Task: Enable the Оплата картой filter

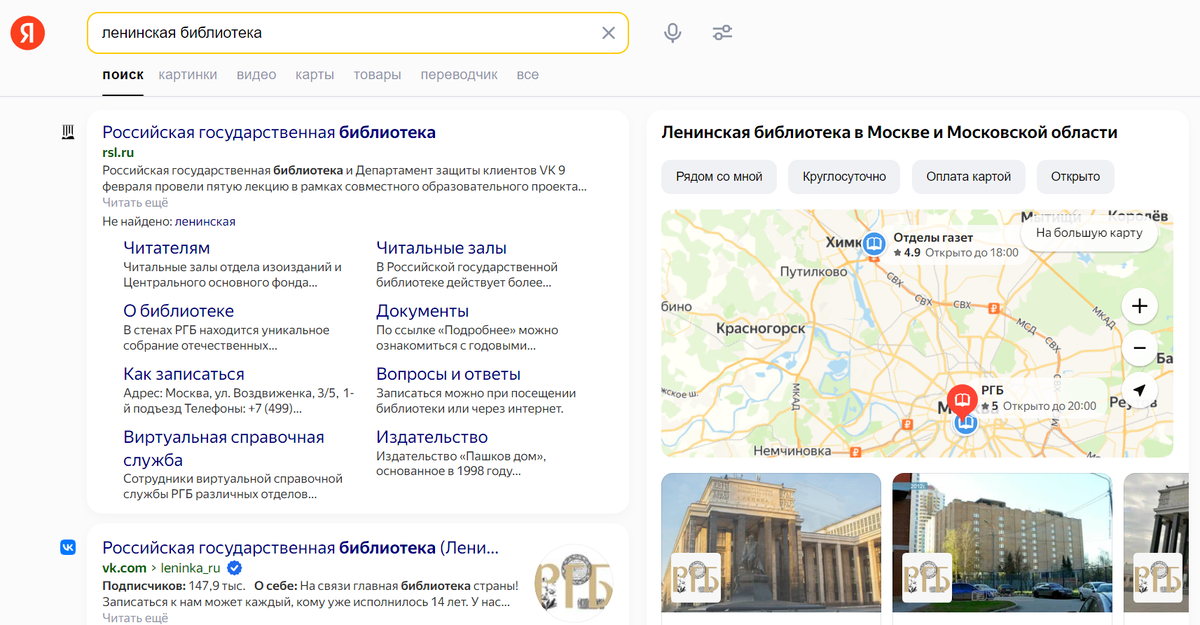Action: pyautogui.click(x=968, y=176)
